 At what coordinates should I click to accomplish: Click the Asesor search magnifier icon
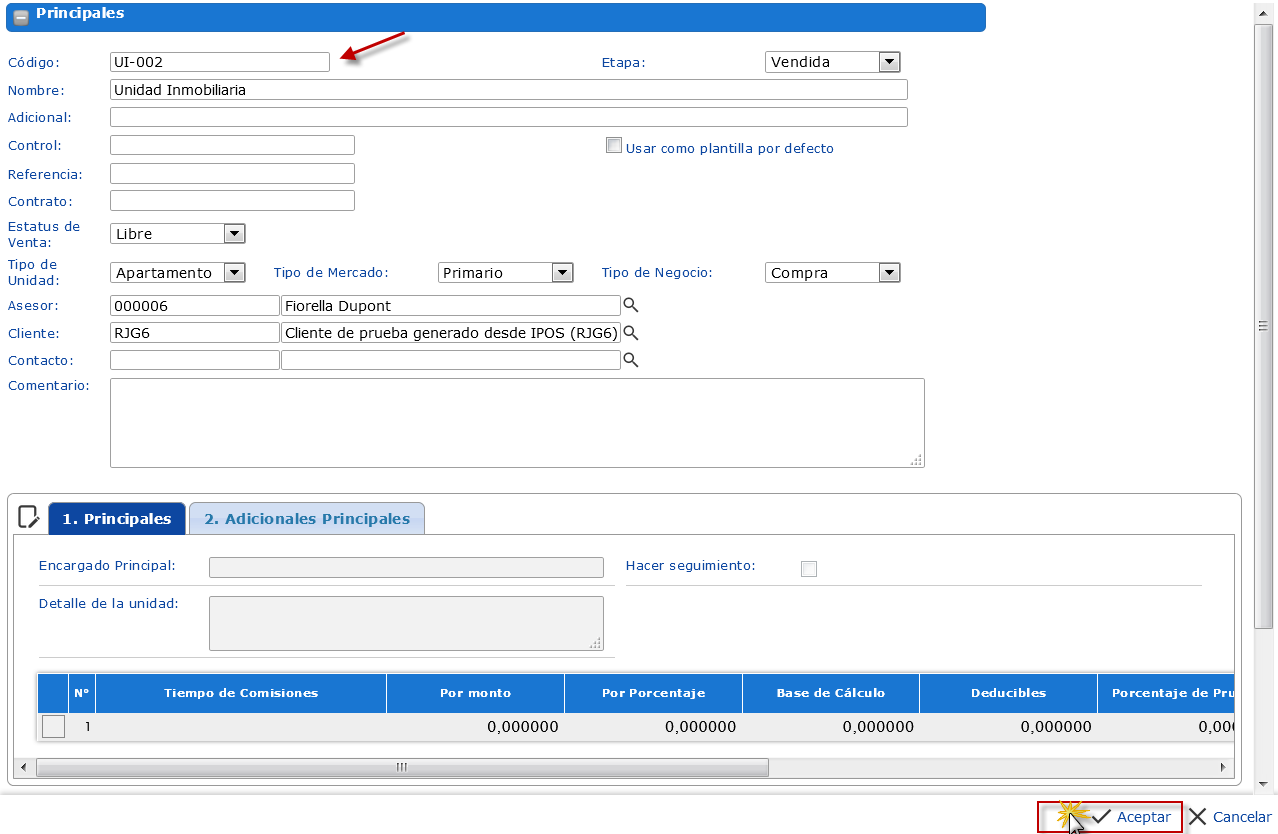coord(631,305)
